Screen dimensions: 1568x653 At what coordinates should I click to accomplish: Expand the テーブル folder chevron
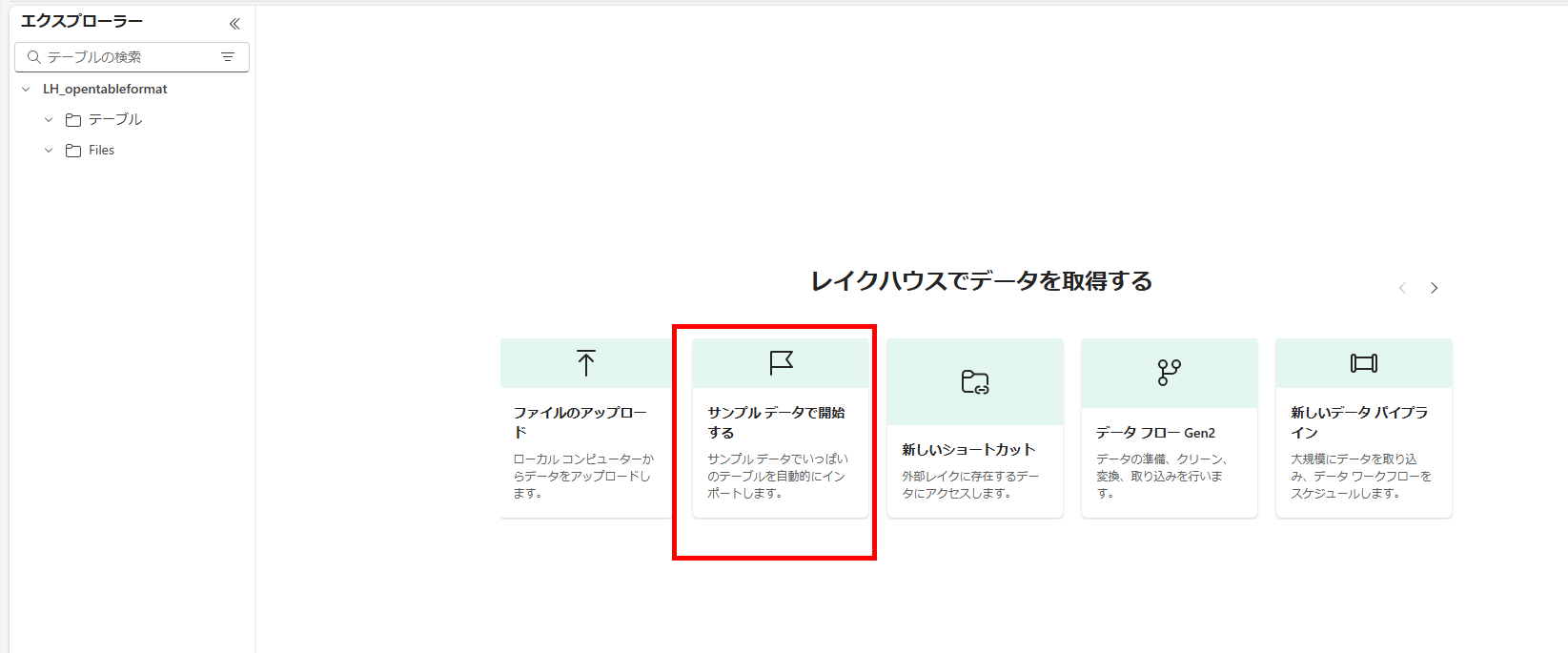[49, 119]
